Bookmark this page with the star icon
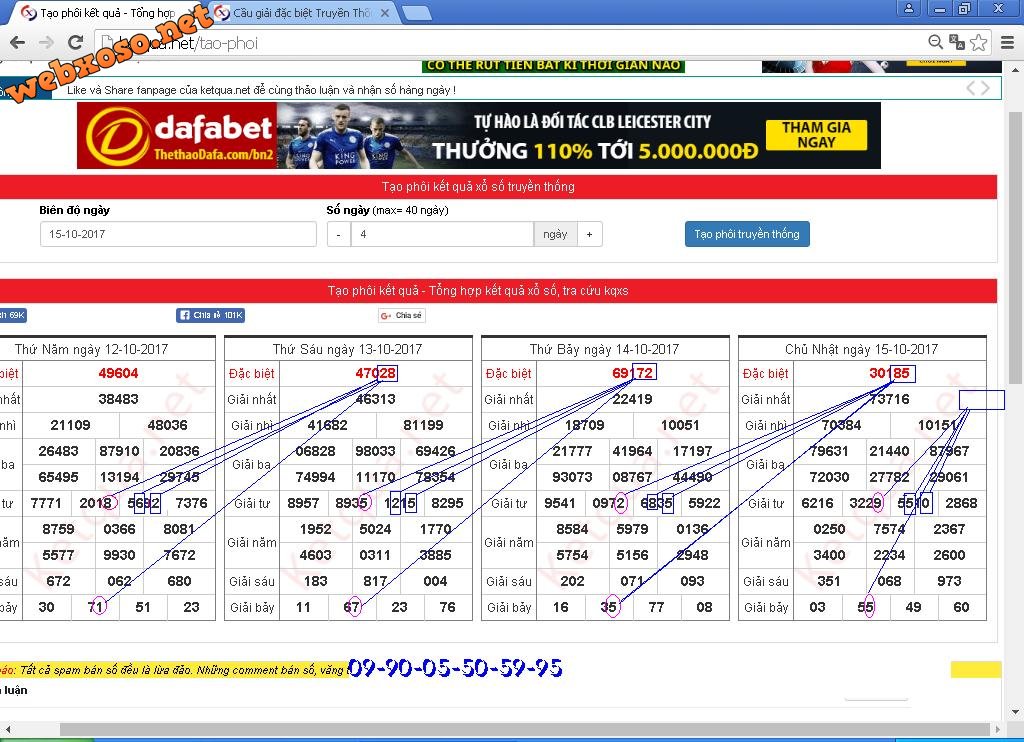 tap(978, 42)
